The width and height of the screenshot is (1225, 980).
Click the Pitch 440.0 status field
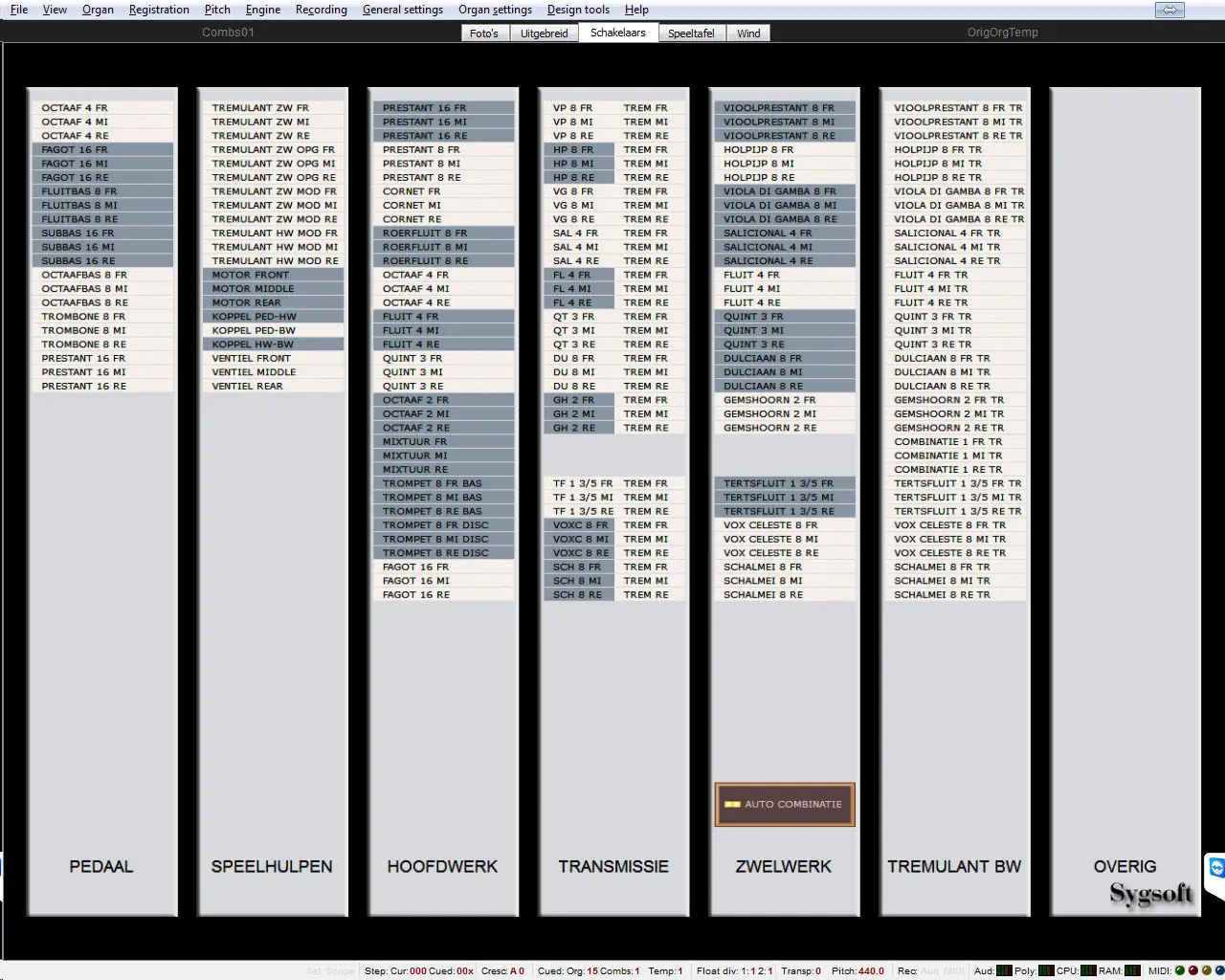(x=858, y=970)
